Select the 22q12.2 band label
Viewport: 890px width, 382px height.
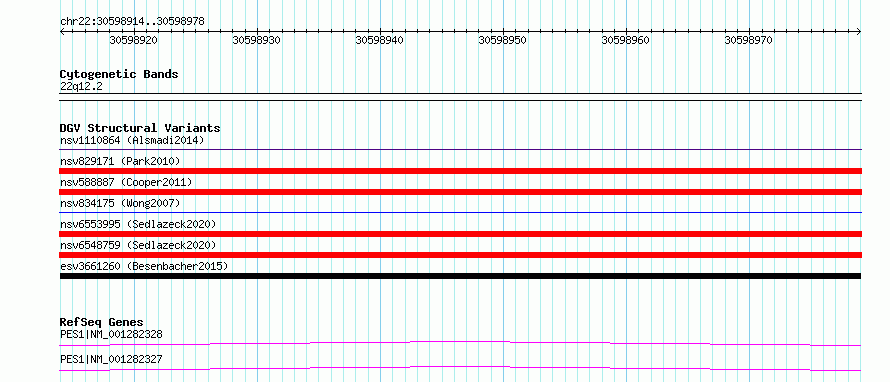(x=81, y=87)
